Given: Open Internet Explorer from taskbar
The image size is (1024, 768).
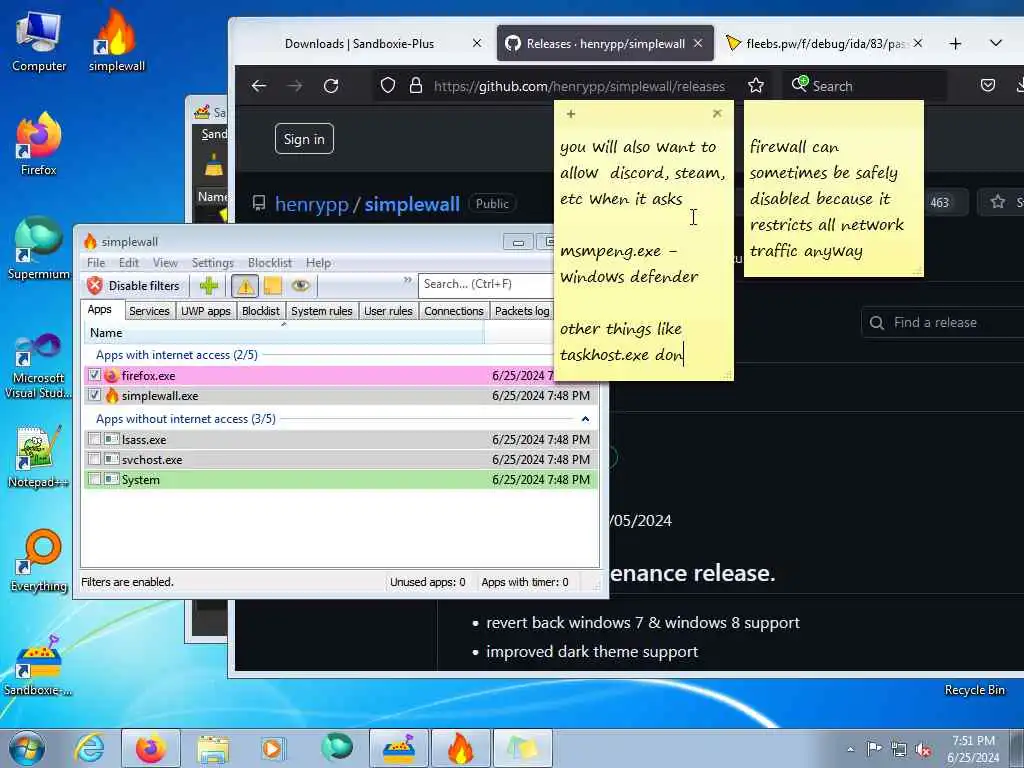Looking at the screenshot, I should [89, 748].
